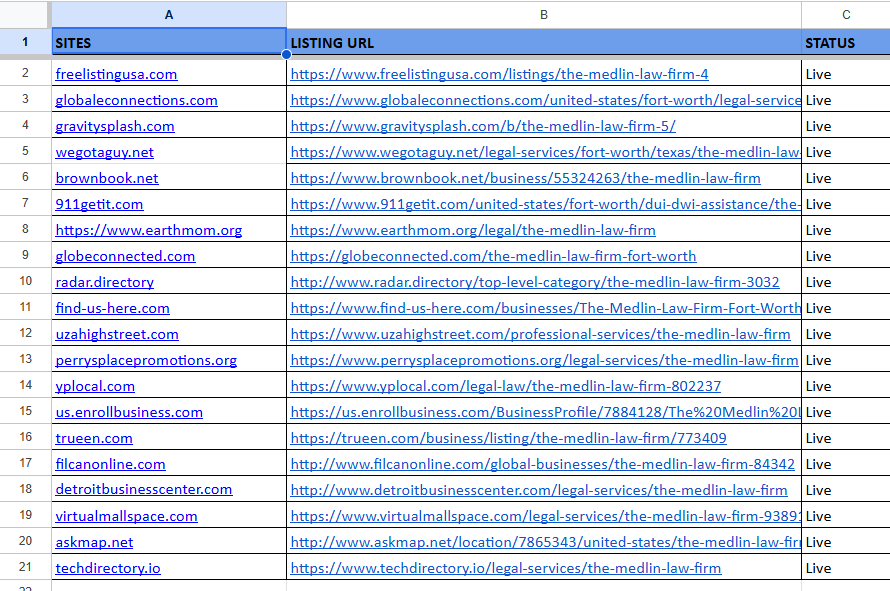
Task: Select all cells via corner box
Action: click(24, 15)
